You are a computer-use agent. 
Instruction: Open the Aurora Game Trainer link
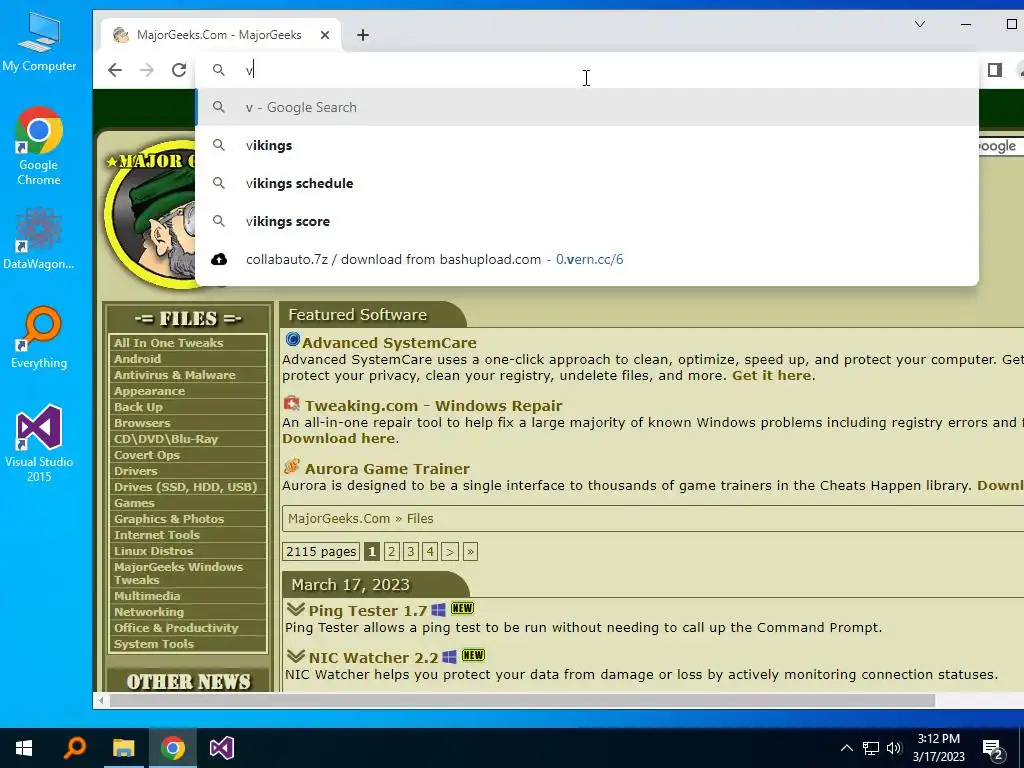pyautogui.click(x=387, y=469)
